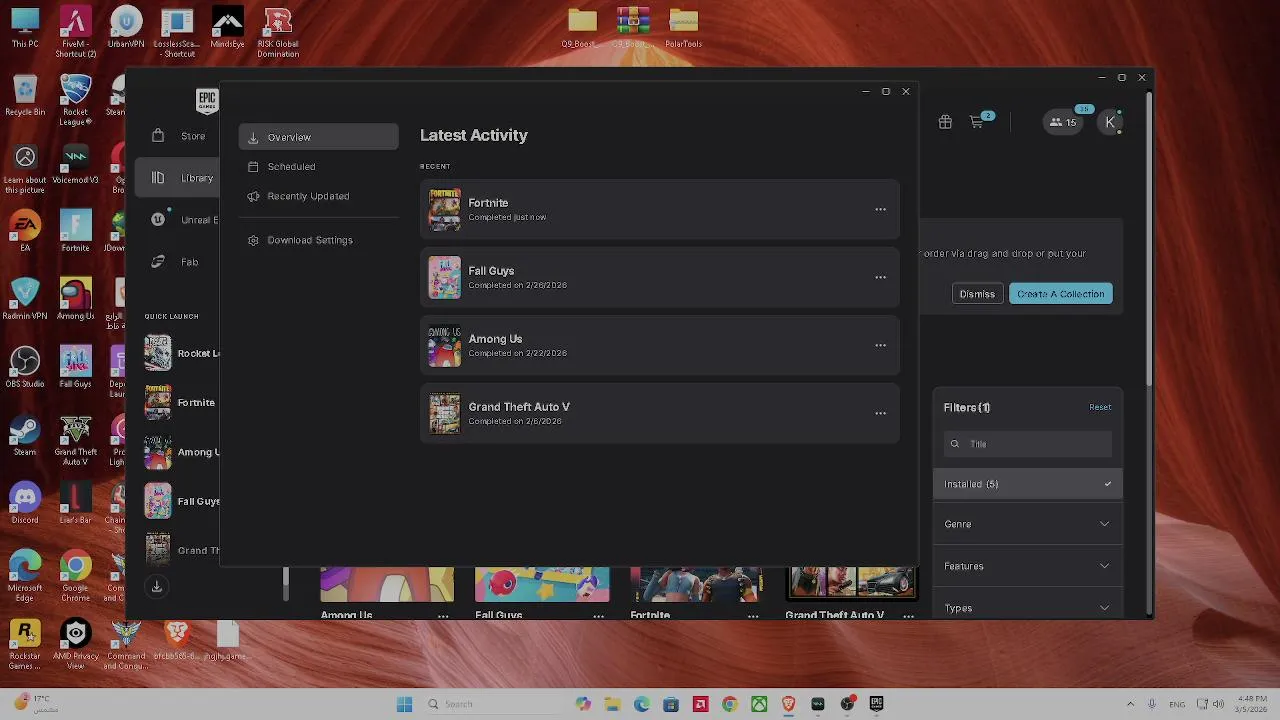The height and width of the screenshot is (720, 1280).
Task: Open the EA app desktop icon
Action: pyautogui.click(x=25, y=232)
